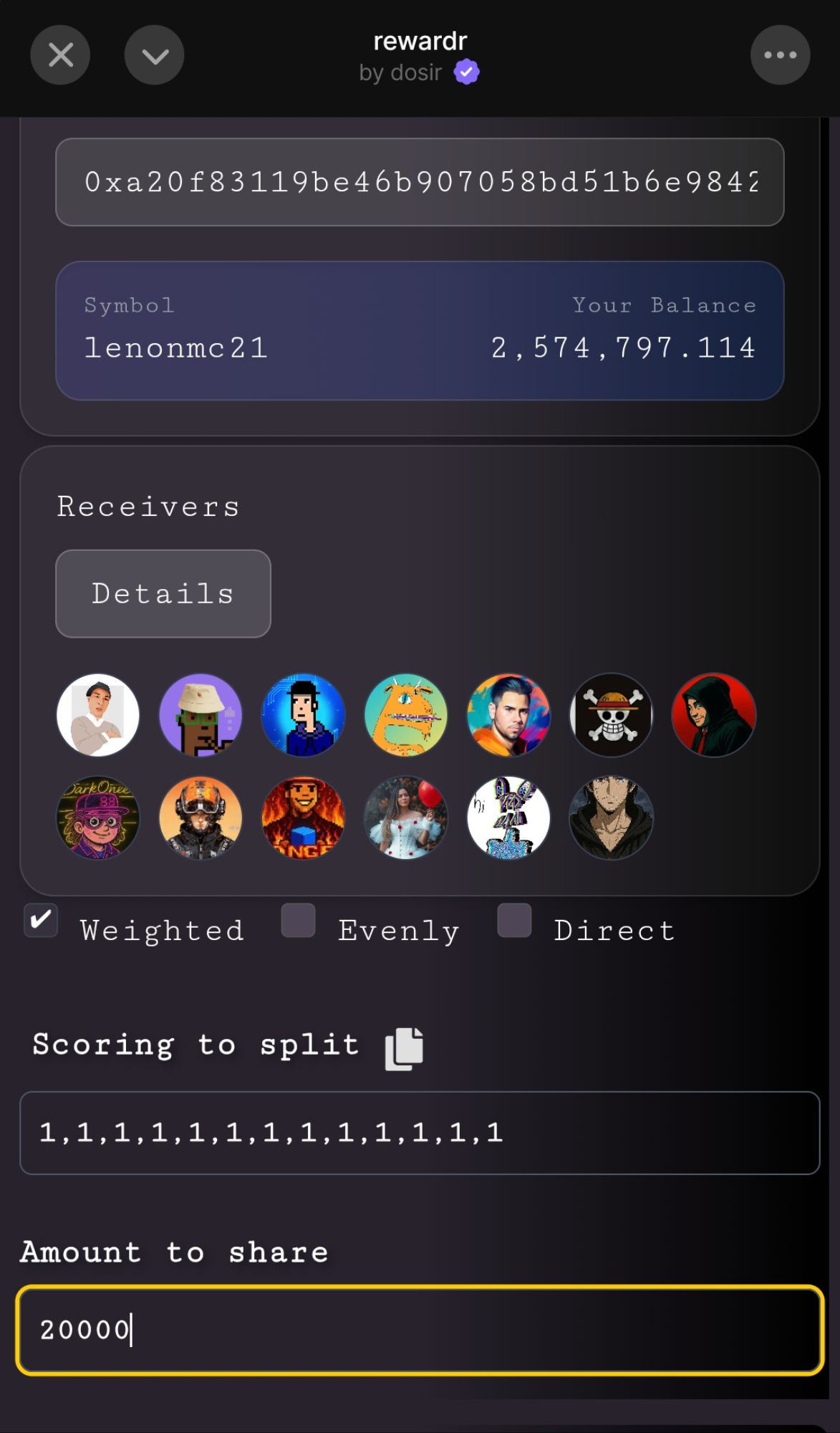Copy the scoring to split values
Image resolution: width=840 pixels, height=1433 pixels.
click(x=404, y=1049)
